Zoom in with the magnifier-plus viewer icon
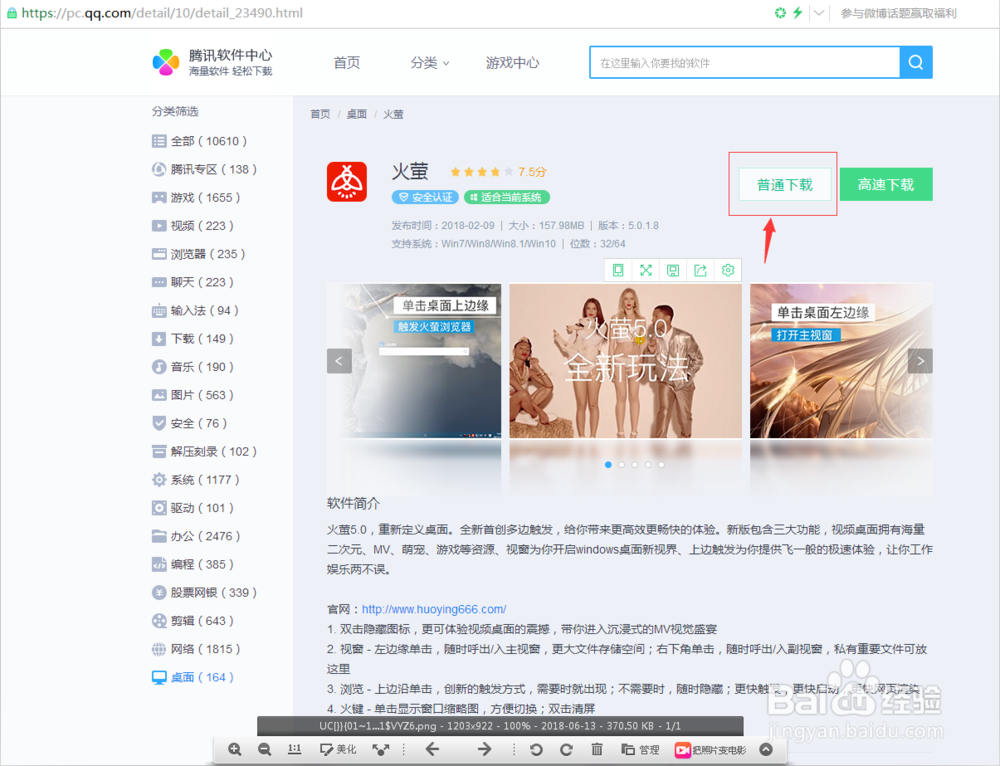Viewport: 1000px width, 766px height. coord(235,749)
